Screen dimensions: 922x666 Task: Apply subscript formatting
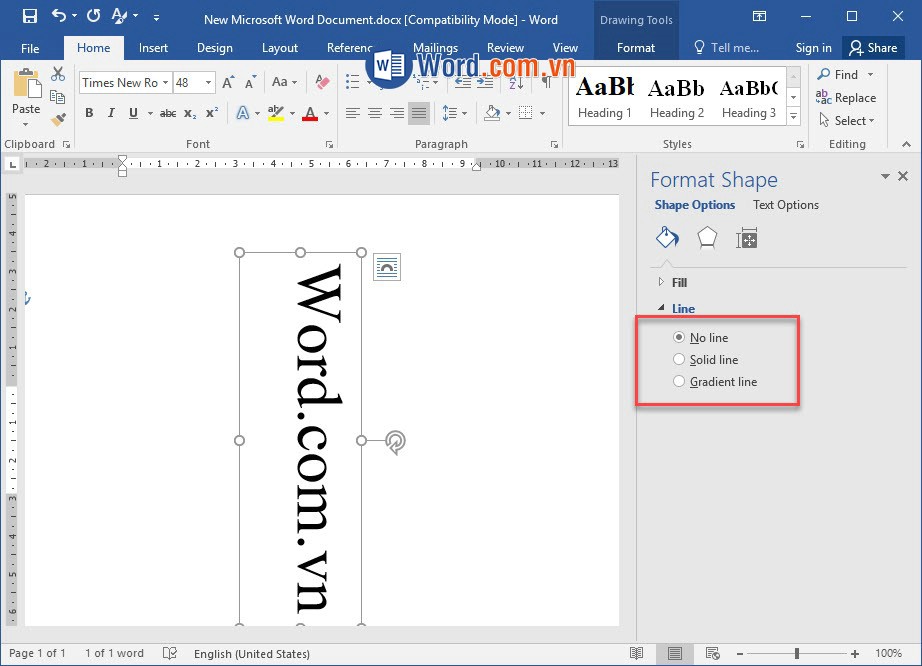coord(190,113)
